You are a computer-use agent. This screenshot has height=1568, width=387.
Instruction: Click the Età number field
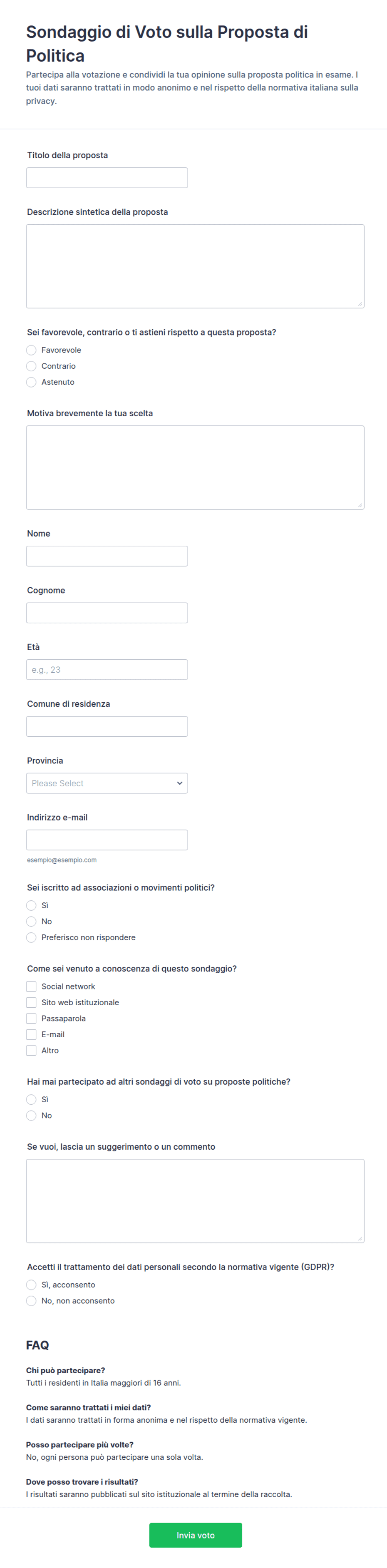coord(107,670)
